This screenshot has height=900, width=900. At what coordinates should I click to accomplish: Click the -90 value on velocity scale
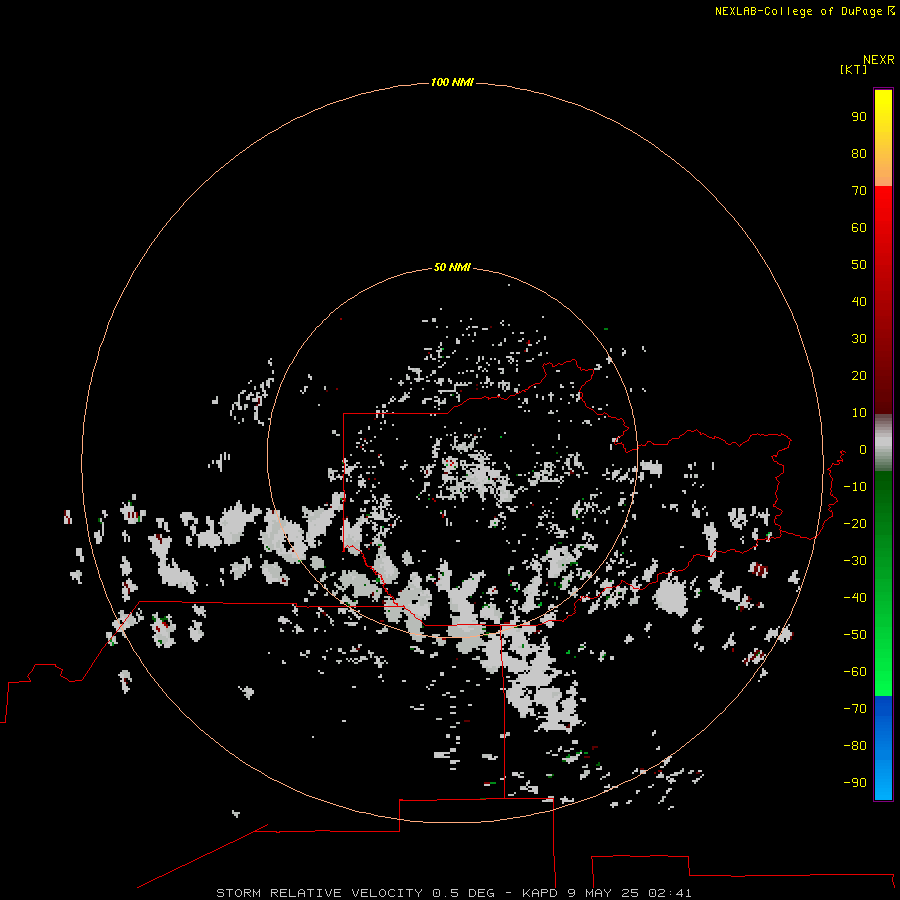[855, 783]
